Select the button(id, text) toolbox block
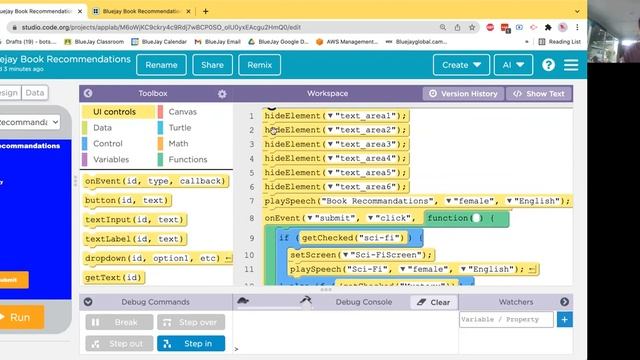This screenshot has height=360, width=640. [127, 200]
